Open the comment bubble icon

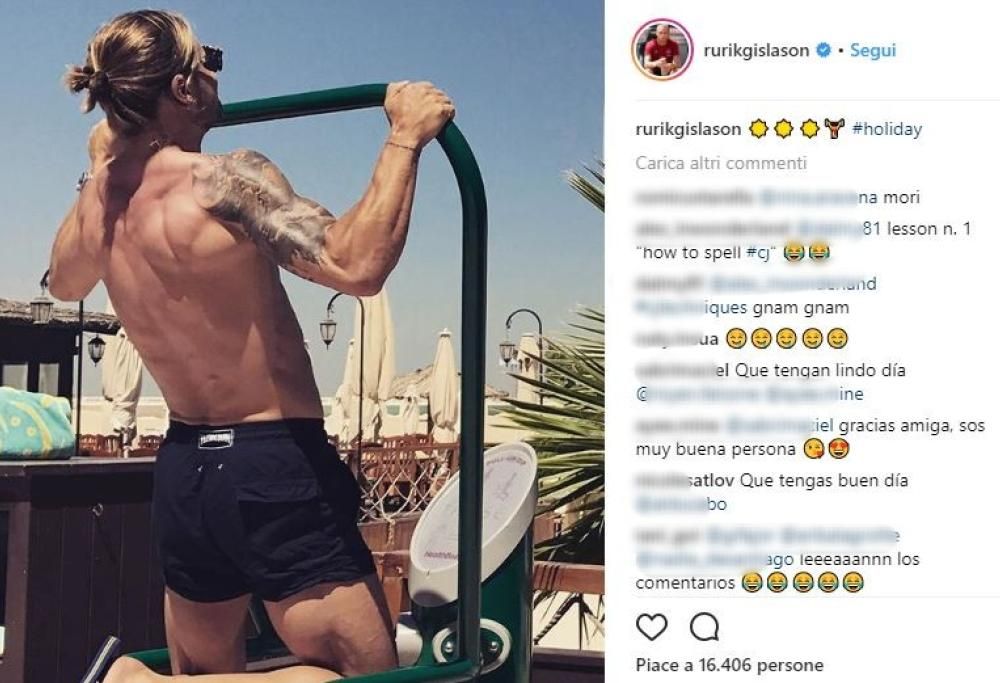coord(705,628)
